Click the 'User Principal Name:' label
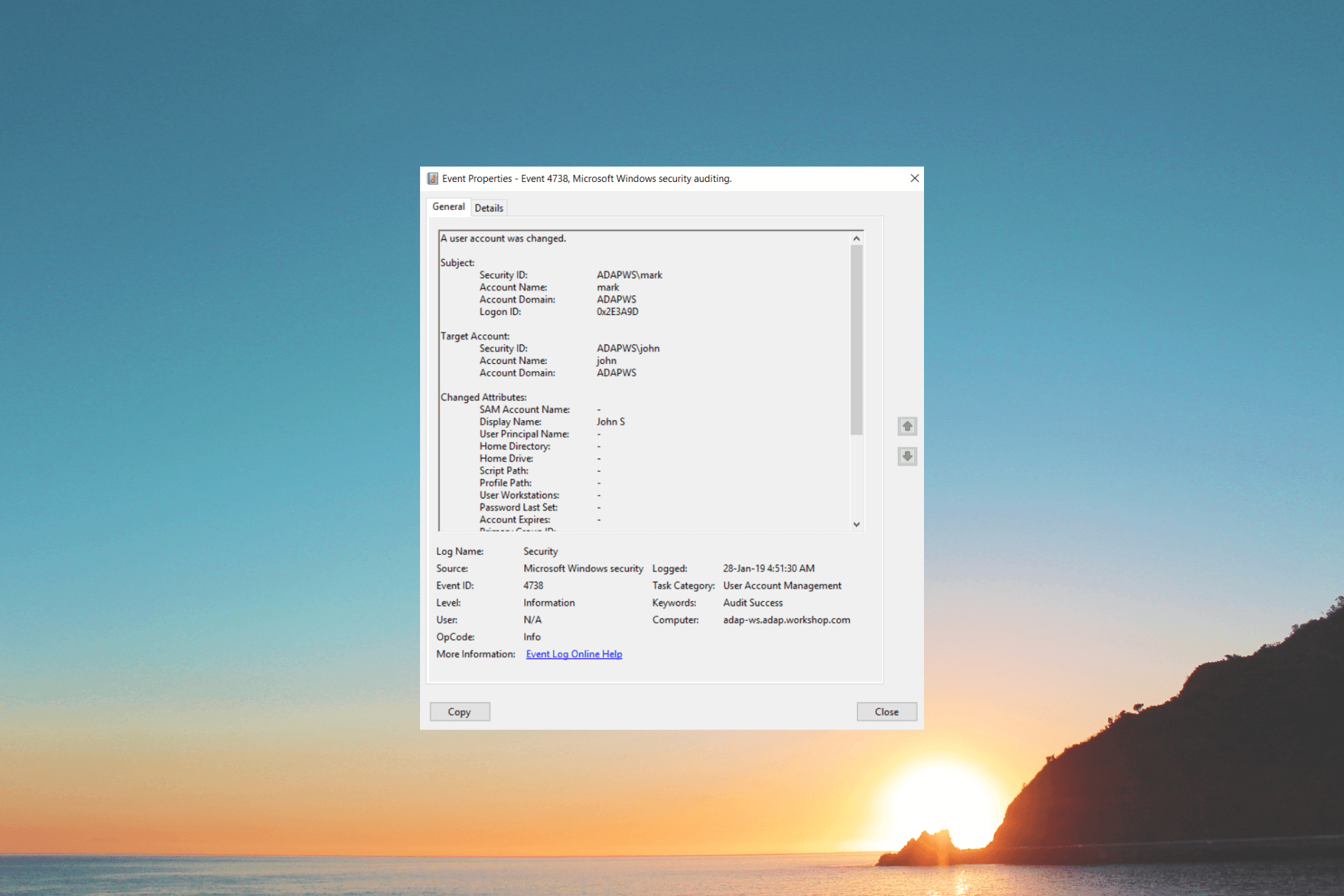 click(x=524, y=435)
